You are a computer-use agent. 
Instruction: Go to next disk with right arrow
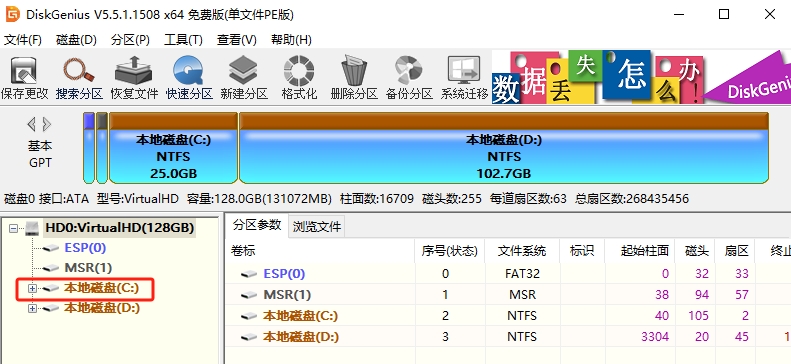click(47, 124)
